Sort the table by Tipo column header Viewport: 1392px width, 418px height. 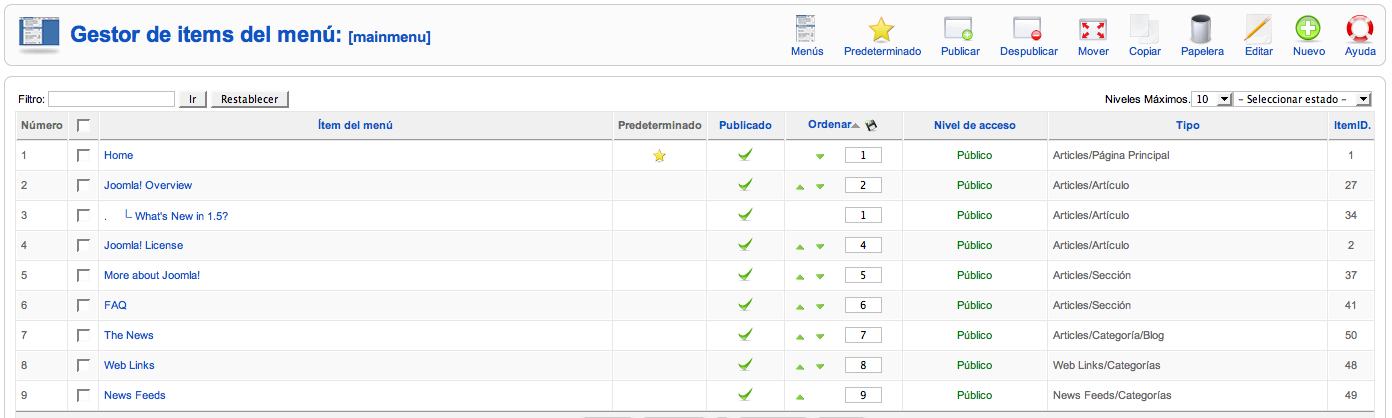[x=1188, y=126]
